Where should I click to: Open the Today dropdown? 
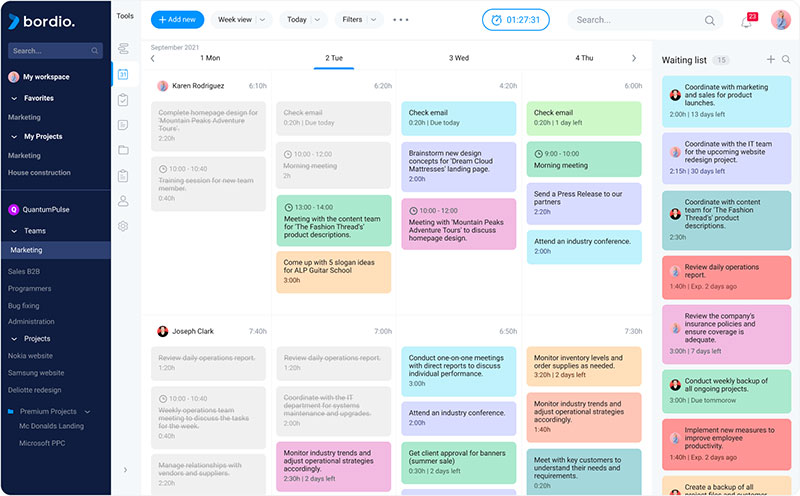click(x=303, y=19)
